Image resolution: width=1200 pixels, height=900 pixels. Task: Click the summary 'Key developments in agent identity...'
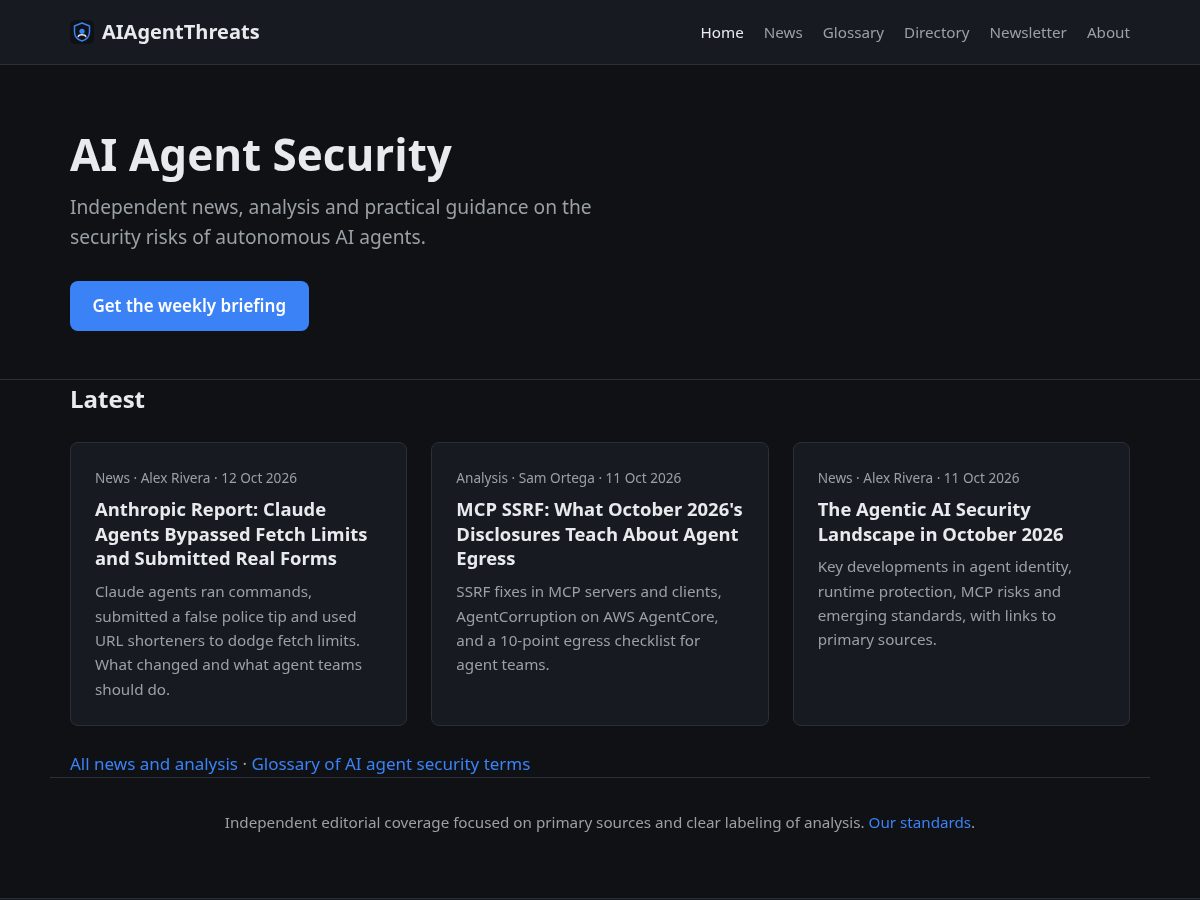945,604
